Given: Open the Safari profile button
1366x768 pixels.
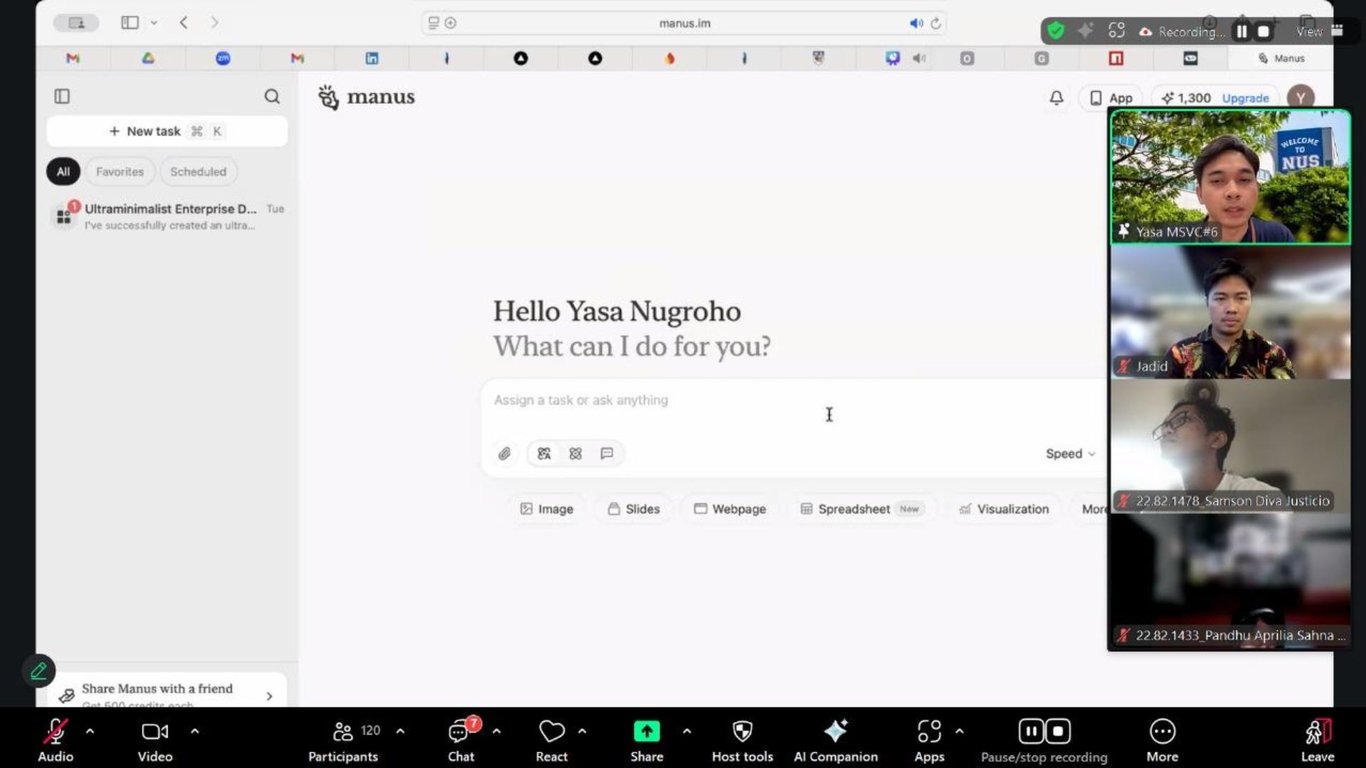Looking at the screenshot, I should point(76,23).
